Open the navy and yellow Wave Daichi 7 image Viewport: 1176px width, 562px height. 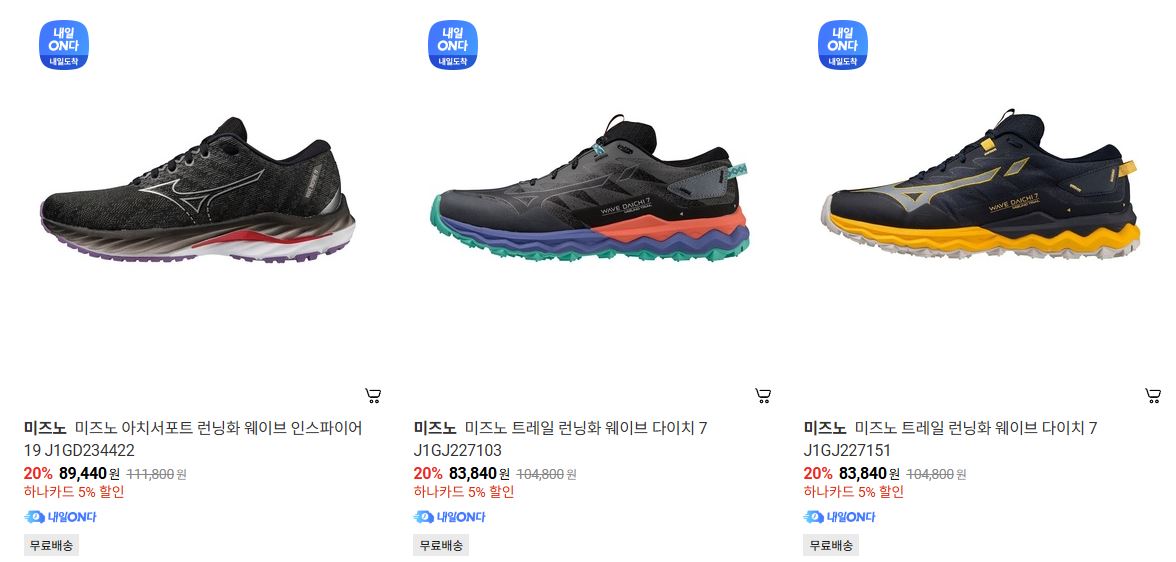[x=981, y=185]
